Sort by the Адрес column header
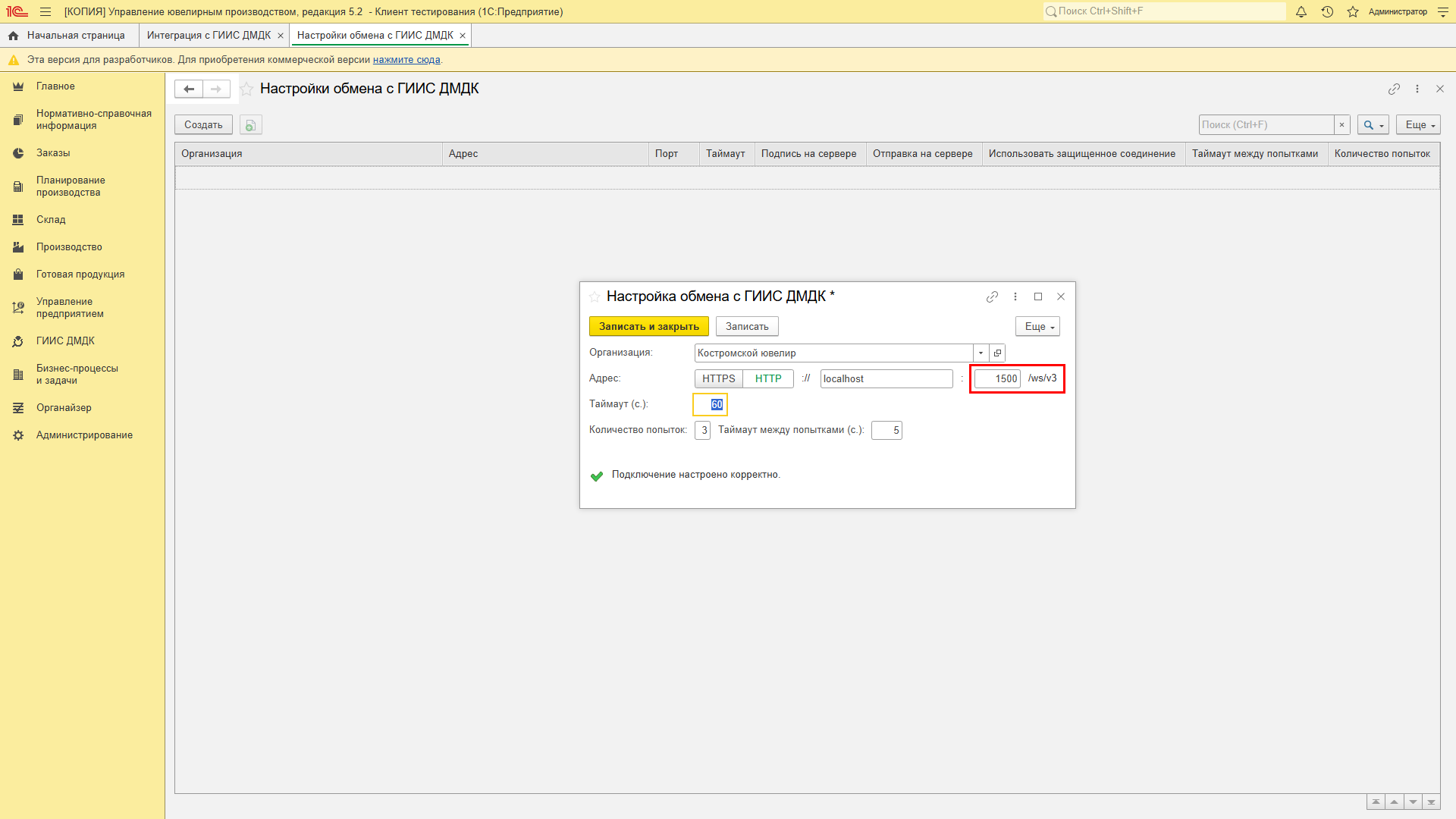 (546, 154)
